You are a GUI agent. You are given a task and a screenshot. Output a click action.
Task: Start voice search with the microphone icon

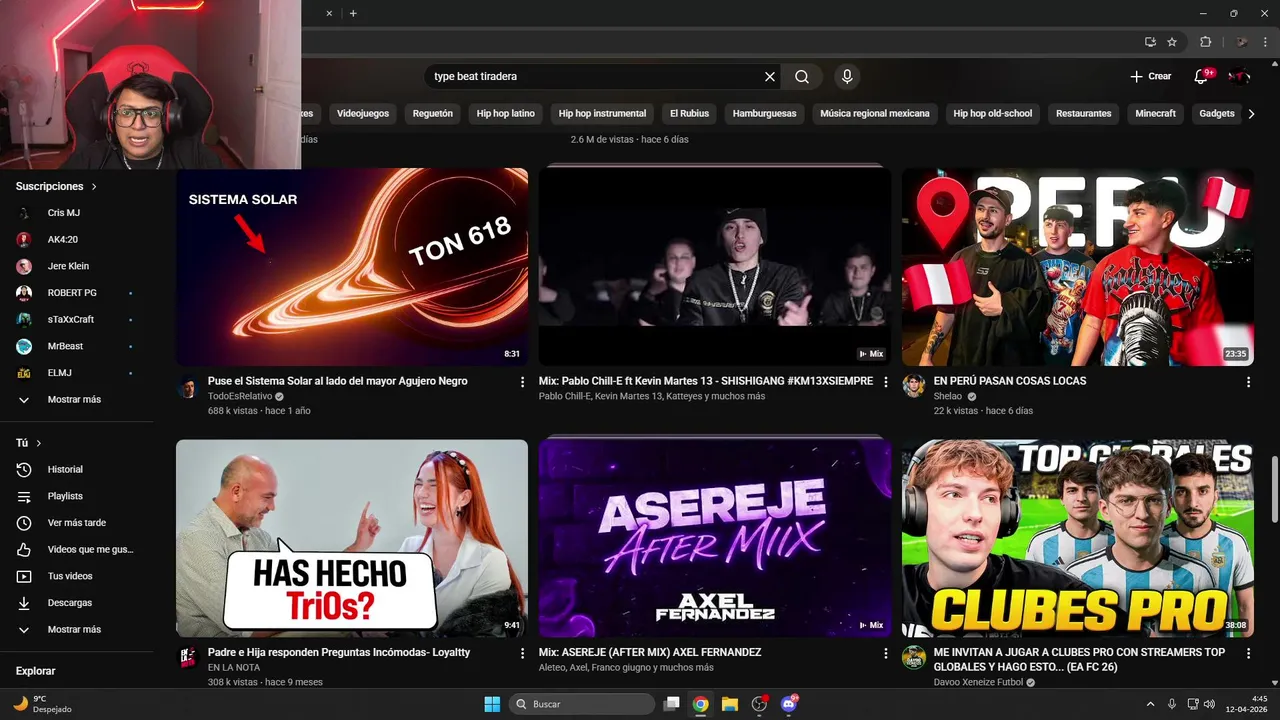[x=847, y=77]
